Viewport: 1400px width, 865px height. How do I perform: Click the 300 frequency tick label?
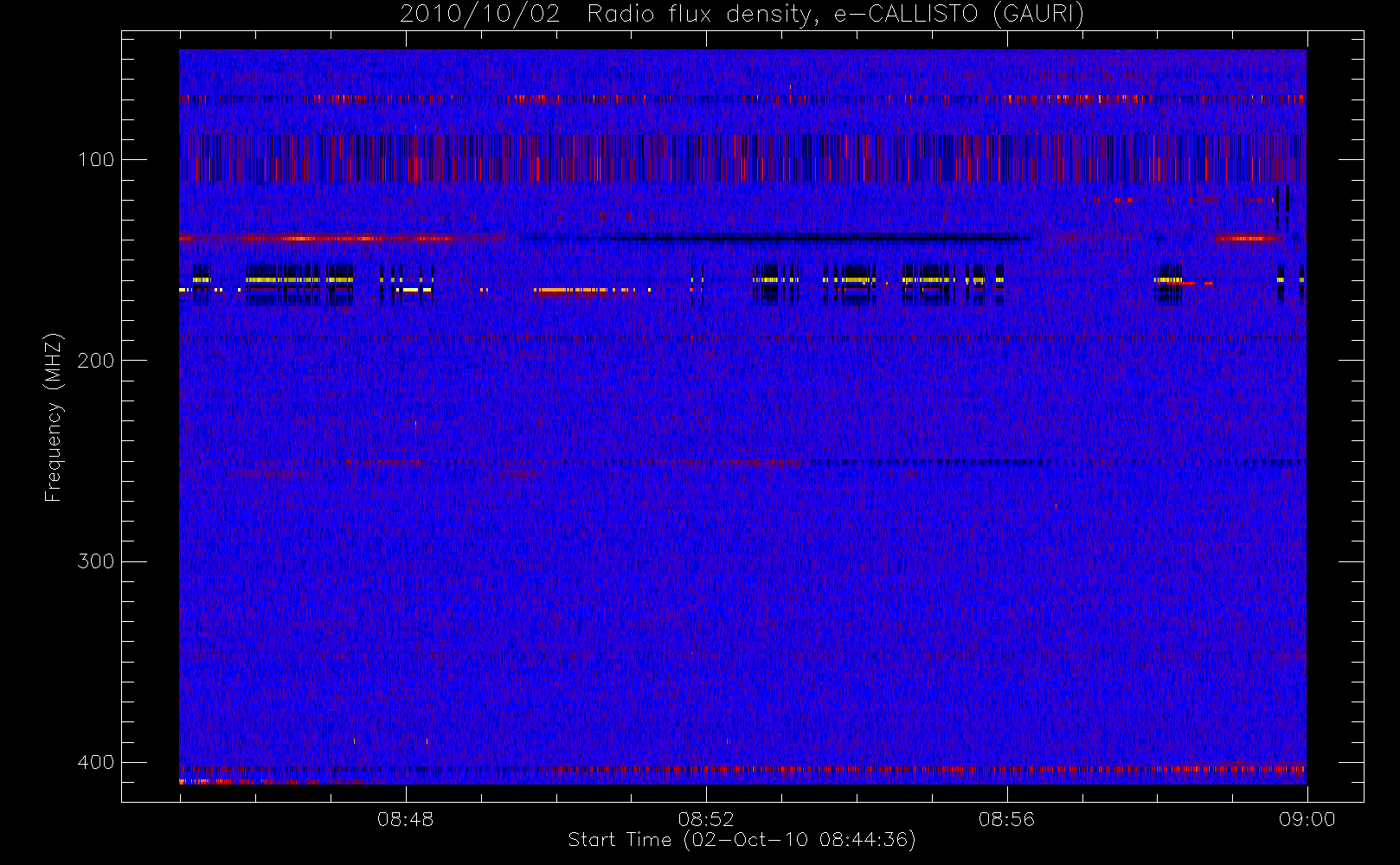tap(95, 561)
